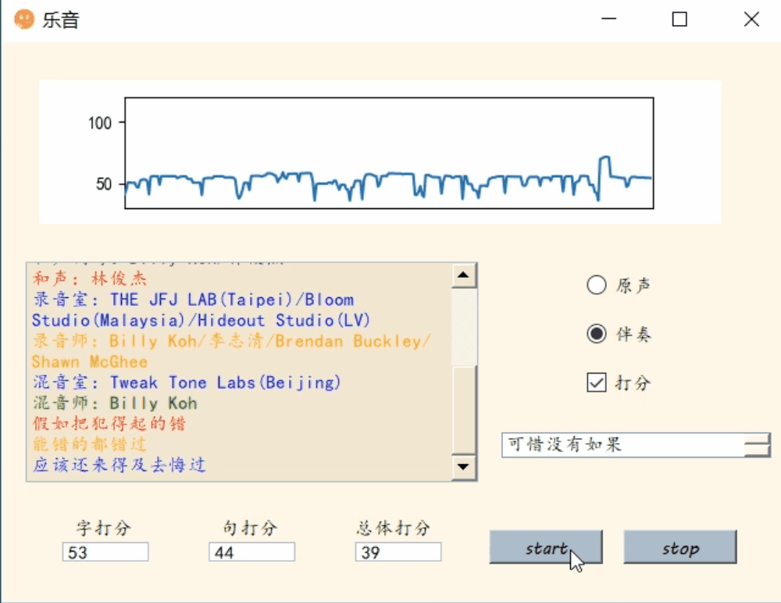
Task: Select the 伴奏 radio button
Action: click(596, 334)
